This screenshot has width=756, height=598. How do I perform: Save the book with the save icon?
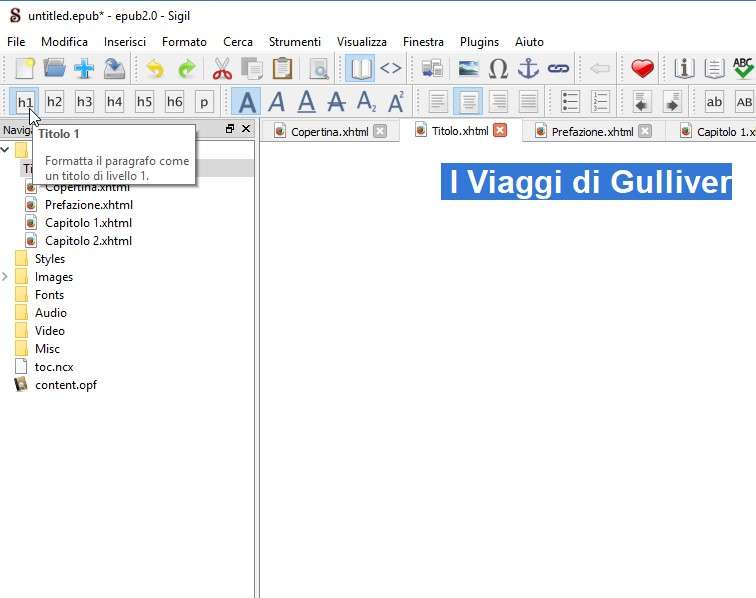[x=114, y=68]
